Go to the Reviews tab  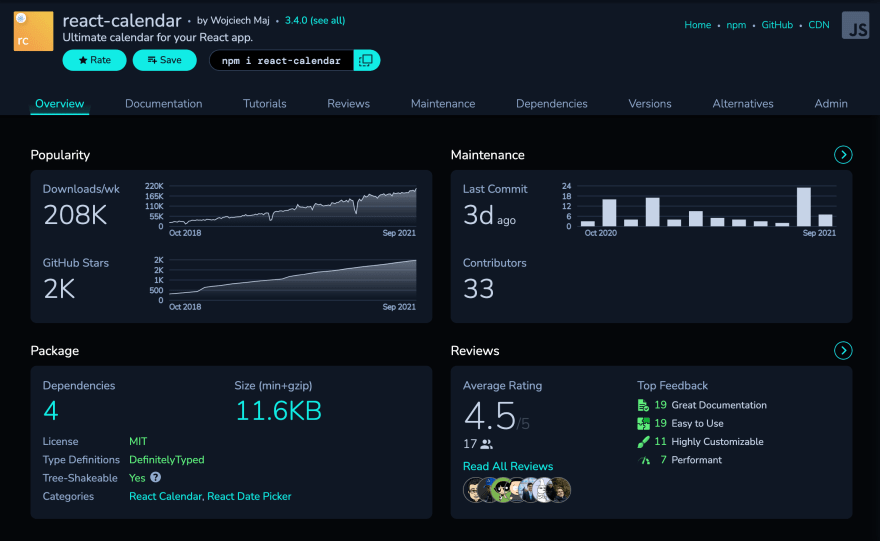tap(349, 103)
